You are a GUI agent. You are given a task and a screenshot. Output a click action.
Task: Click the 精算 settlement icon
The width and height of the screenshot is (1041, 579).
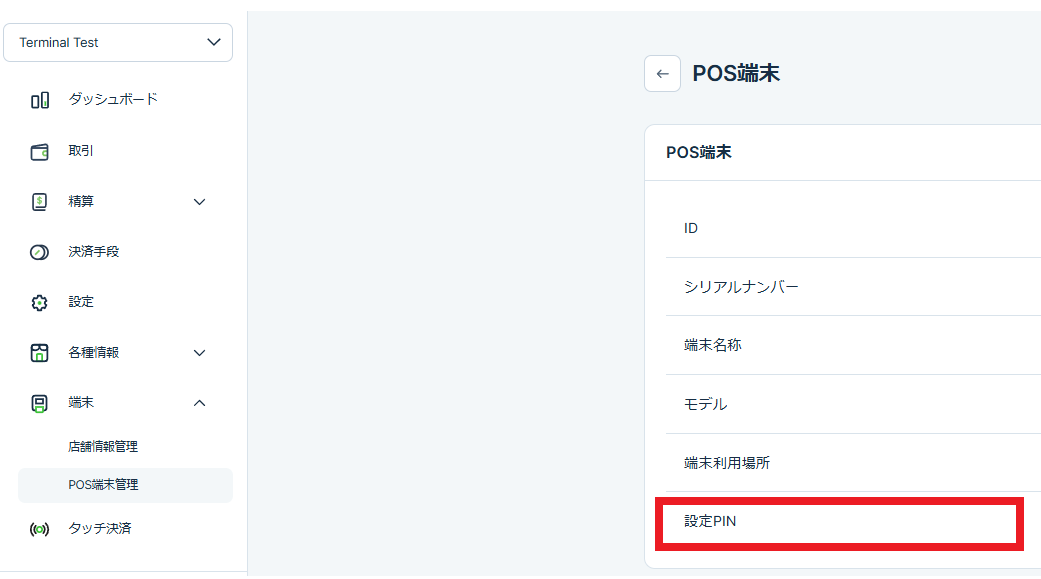[40, 202]
